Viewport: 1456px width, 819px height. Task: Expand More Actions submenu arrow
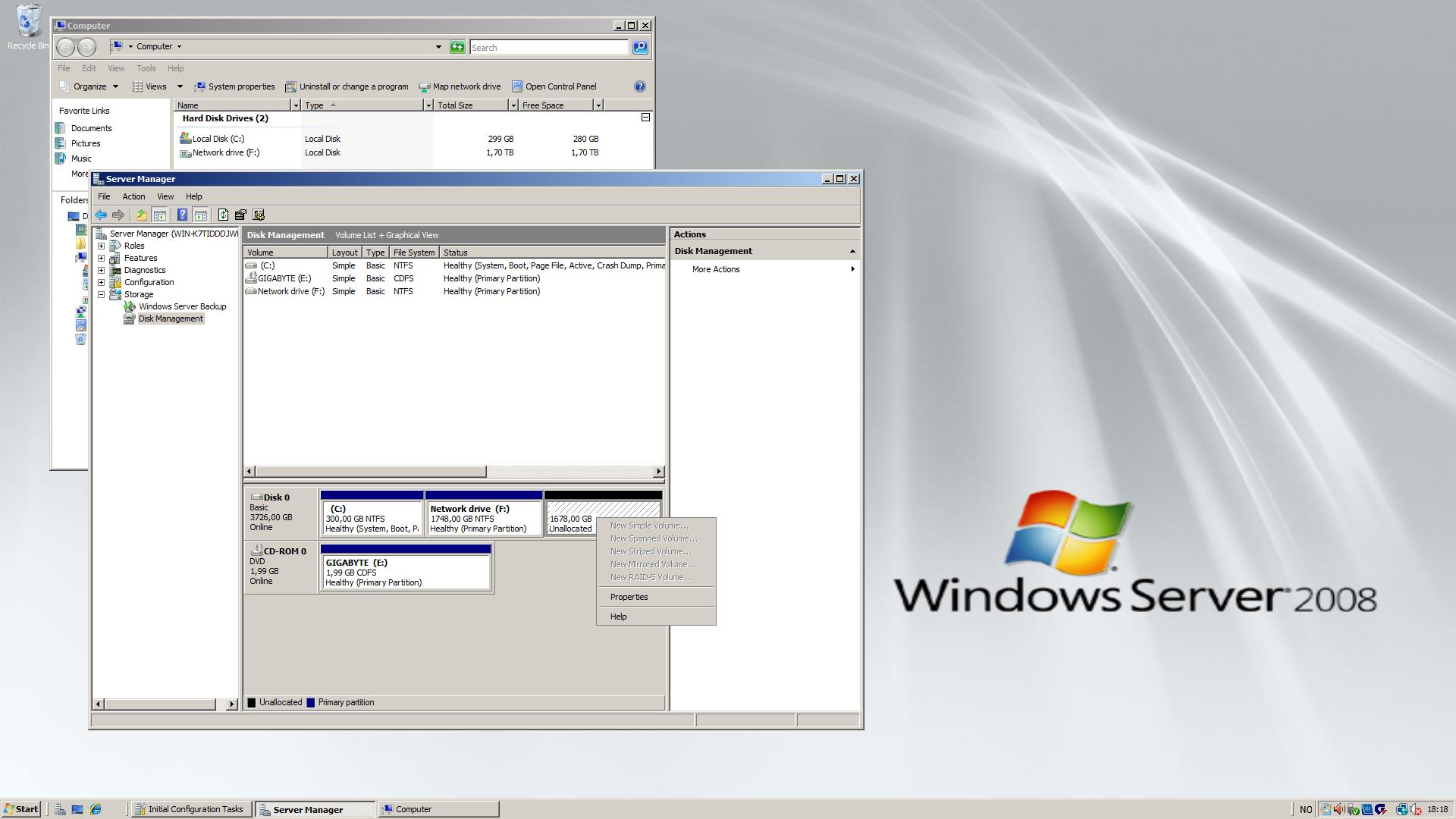(852, 269)
